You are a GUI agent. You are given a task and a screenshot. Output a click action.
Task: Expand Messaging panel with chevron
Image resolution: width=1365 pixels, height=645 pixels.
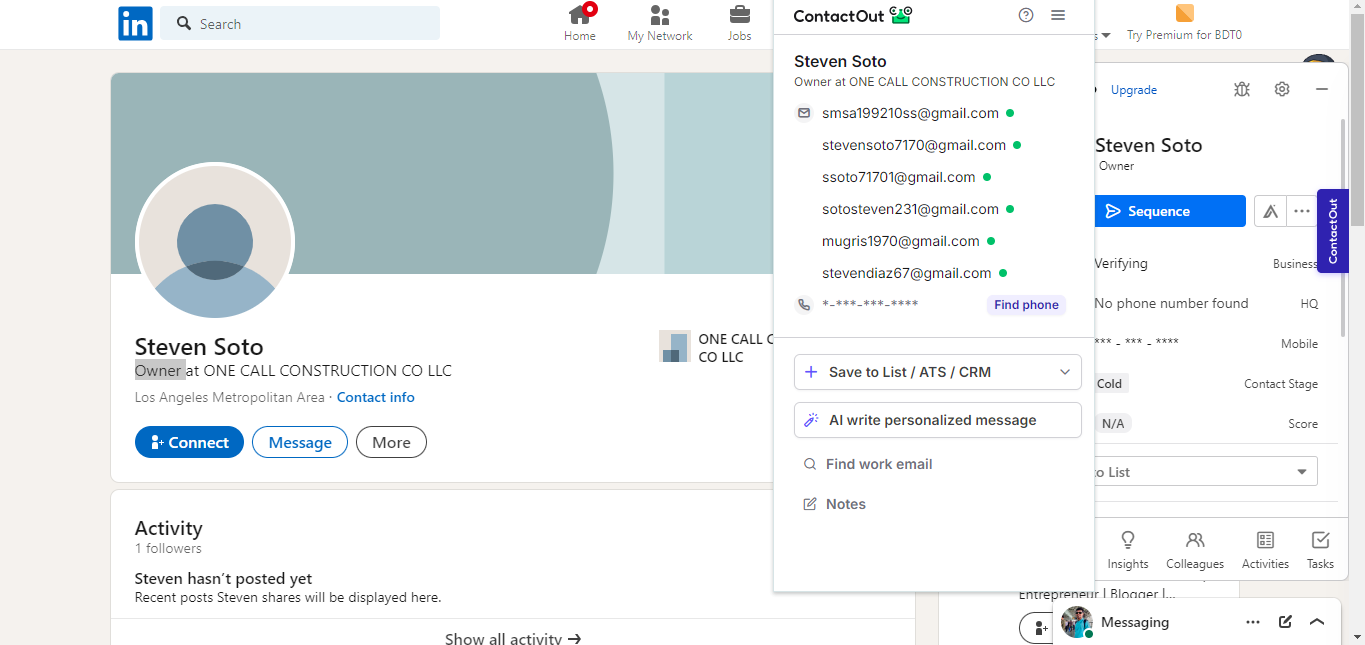pos(1317,622)
